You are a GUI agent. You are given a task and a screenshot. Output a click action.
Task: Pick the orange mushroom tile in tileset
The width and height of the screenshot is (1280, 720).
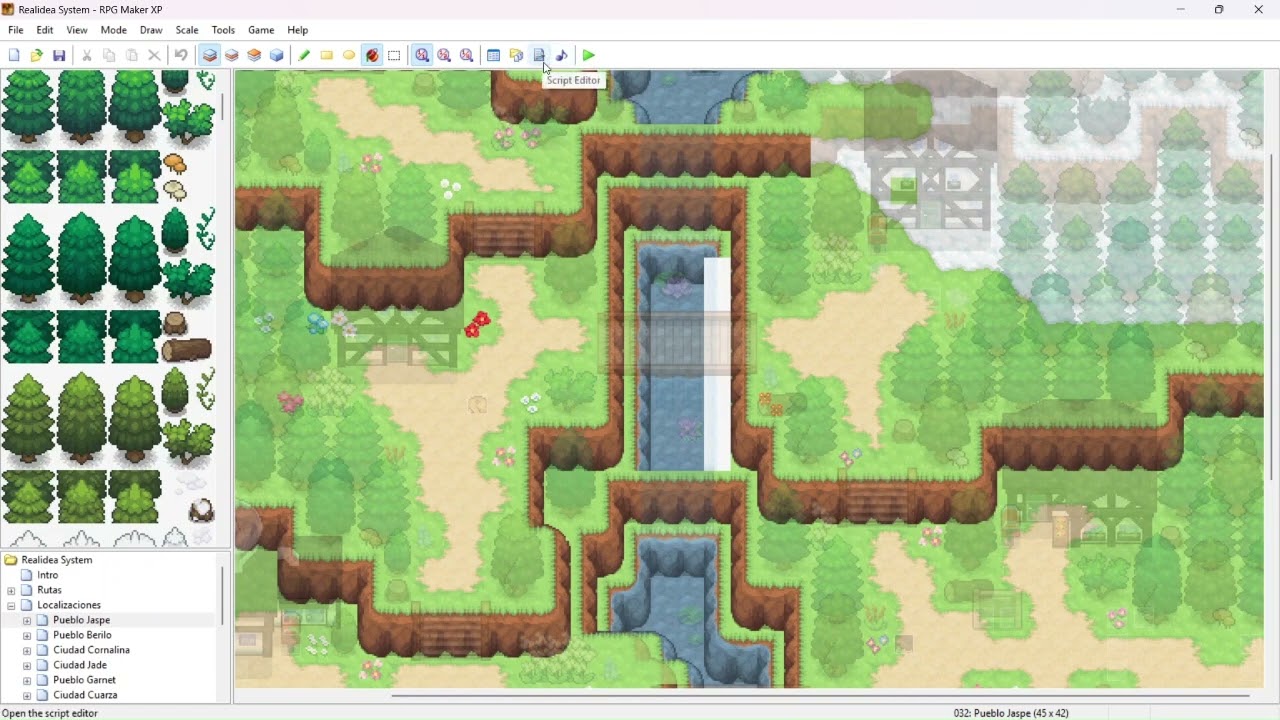coord(175,163)
